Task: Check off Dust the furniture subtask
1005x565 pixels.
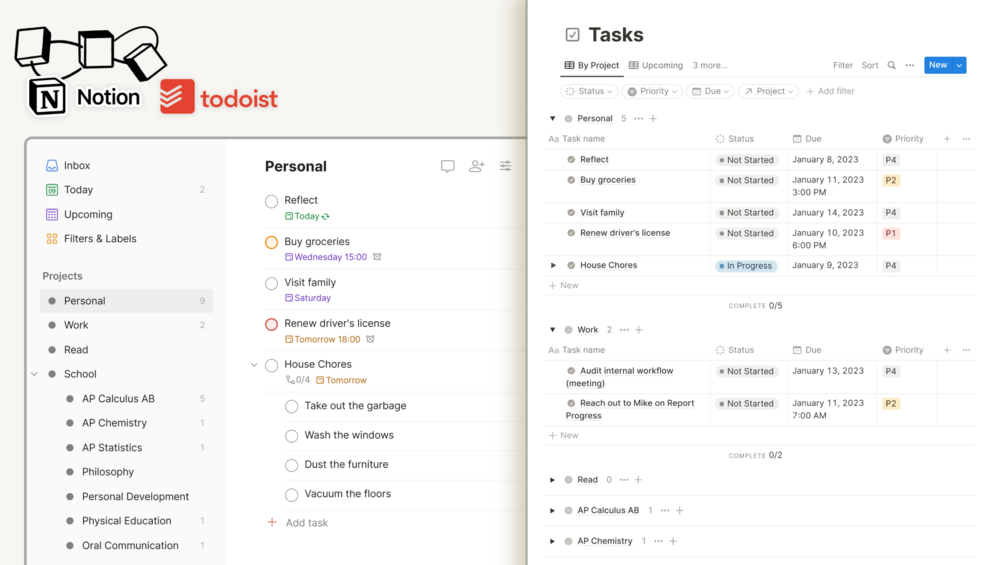Action: pyautogui.click(x=292, y=465)
